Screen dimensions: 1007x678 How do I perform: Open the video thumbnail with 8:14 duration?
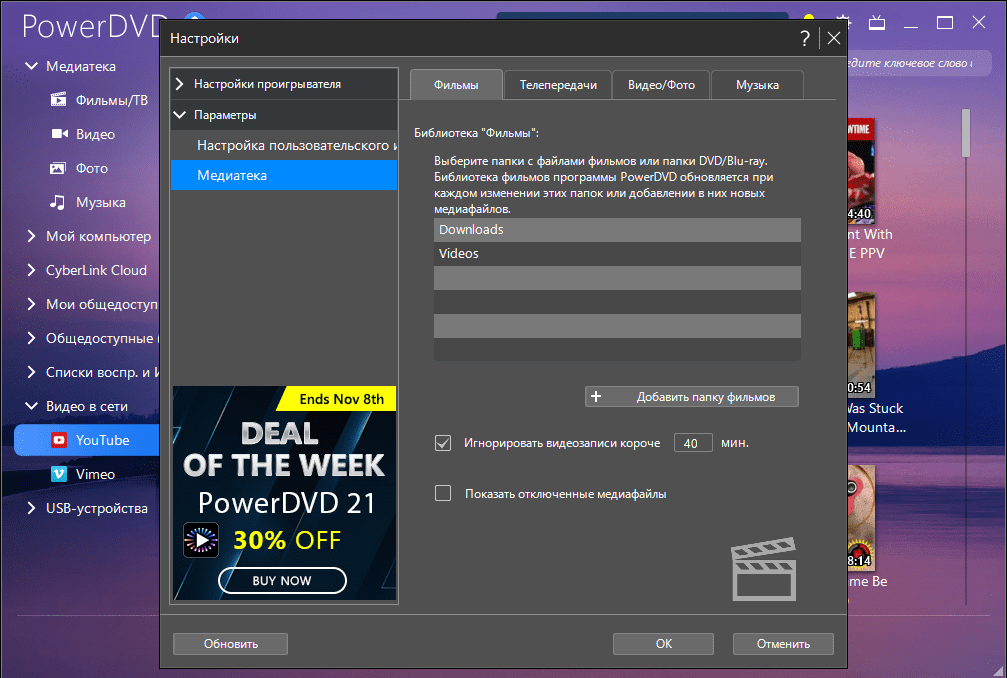pyautogui.click(x=861, y=517)
